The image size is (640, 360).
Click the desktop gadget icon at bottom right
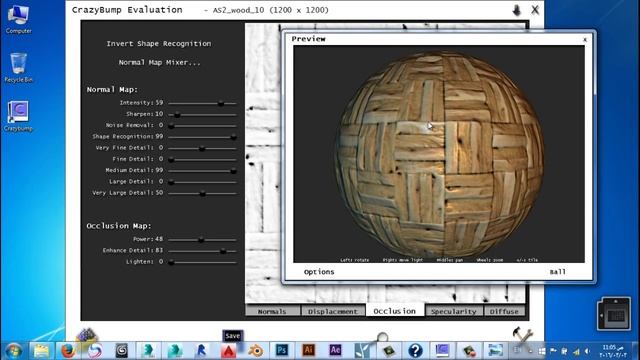pos(613,314)
